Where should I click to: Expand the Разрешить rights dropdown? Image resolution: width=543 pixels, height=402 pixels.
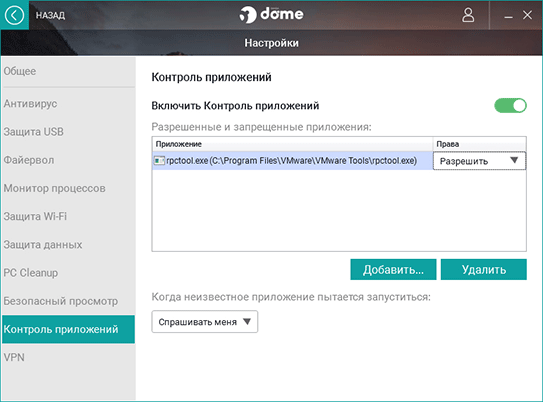coord(479,161)
